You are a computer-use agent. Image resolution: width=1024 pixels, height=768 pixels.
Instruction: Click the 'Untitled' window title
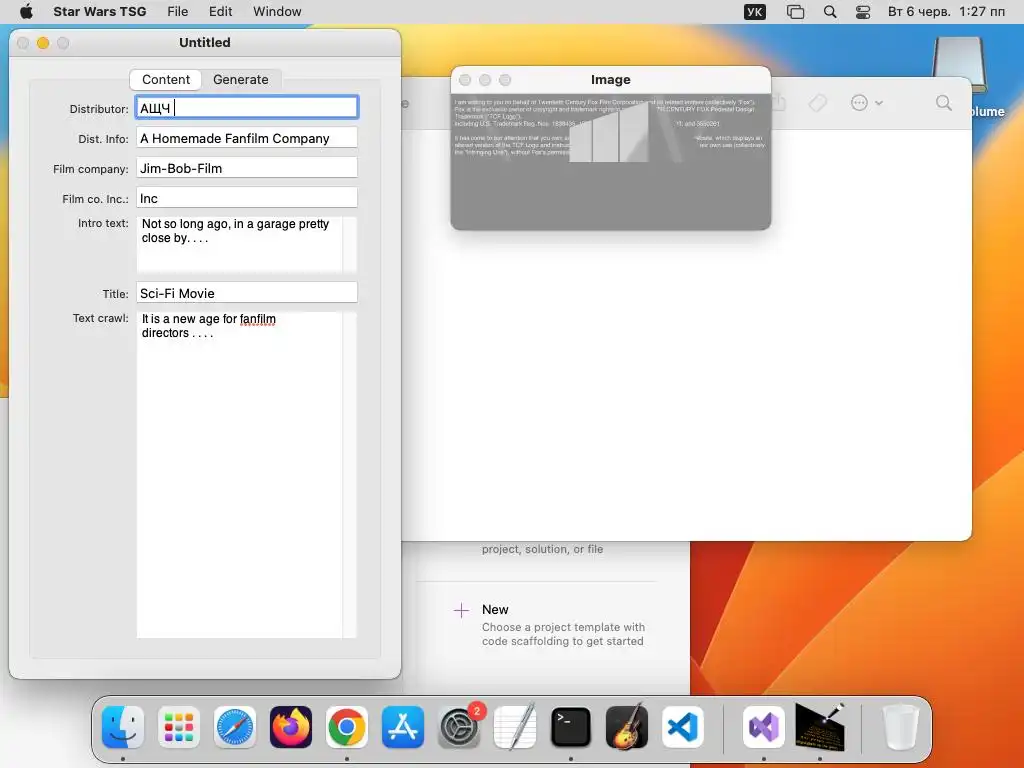tap(204, 42)
